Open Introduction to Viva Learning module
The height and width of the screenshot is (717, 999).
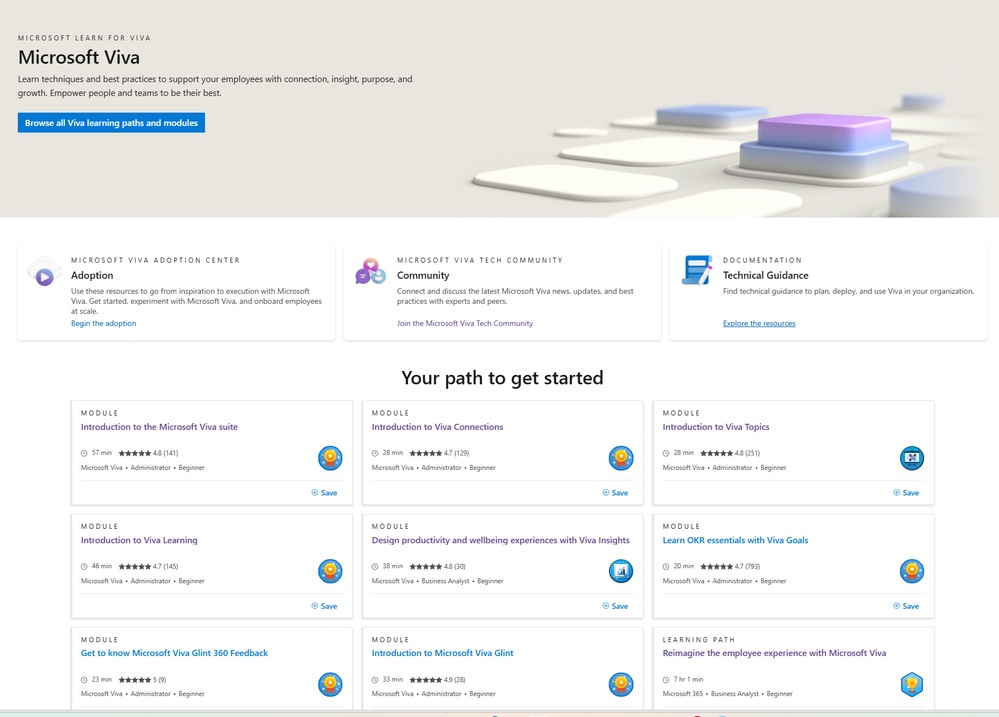click(139, 540)
